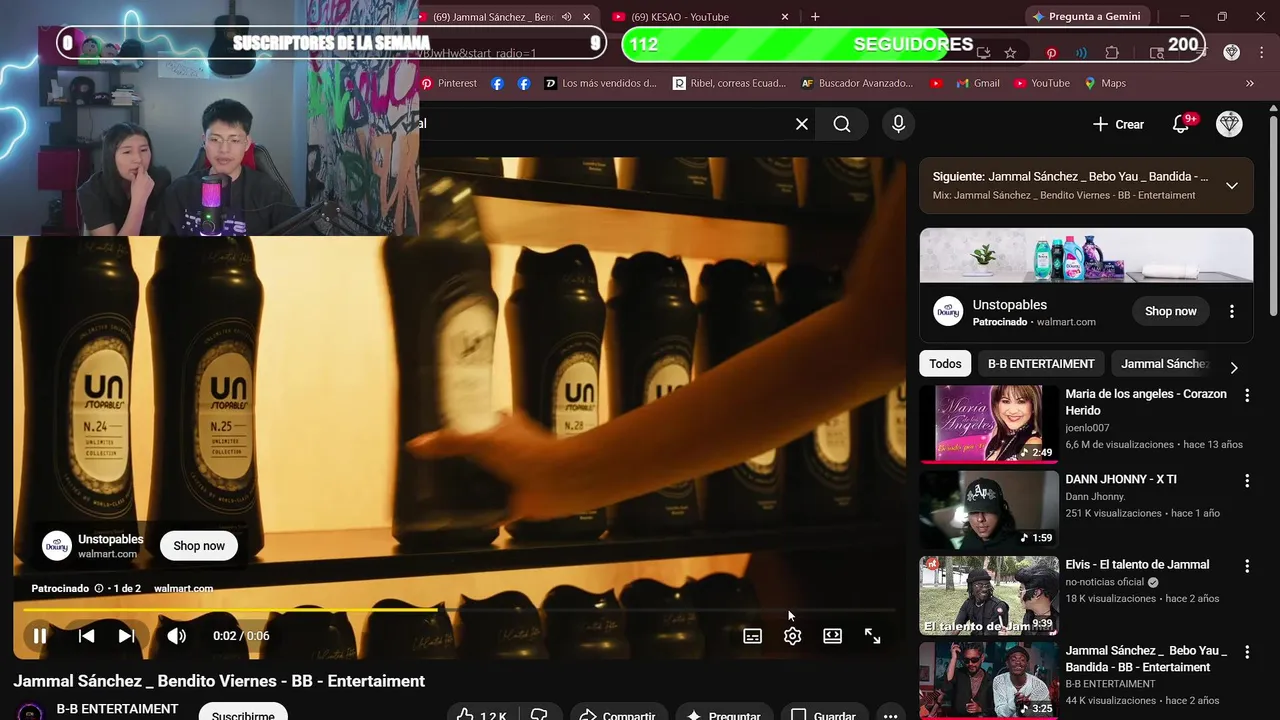Pause the video with the pause button
Image resolution: width=1280 pixels, height=720 pixels.
(x=40, y=636)
